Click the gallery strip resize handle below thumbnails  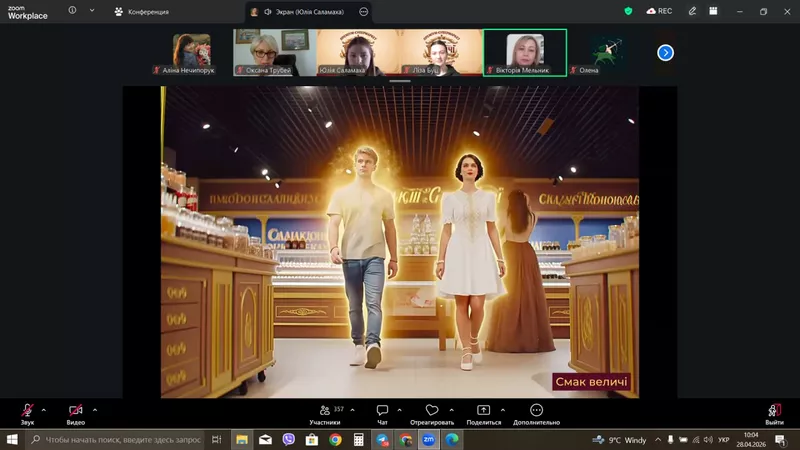click(399, 81)
